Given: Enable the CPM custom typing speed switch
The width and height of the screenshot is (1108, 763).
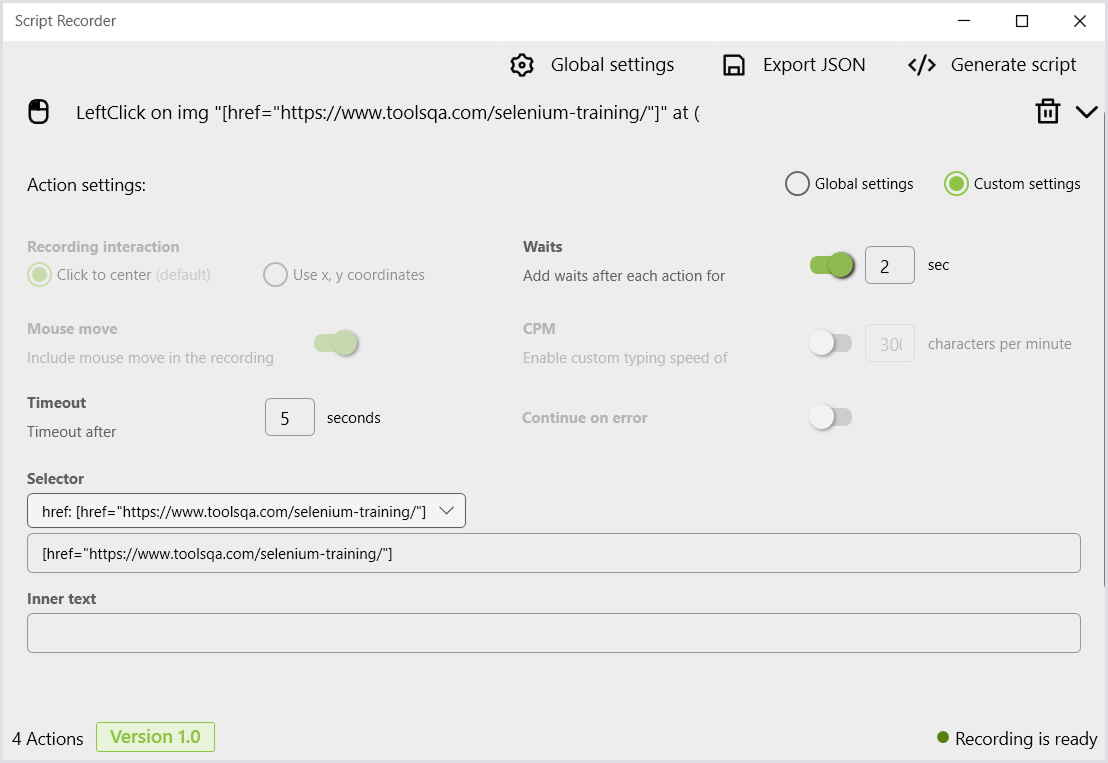Looking at the screenshot, I should pos(830,343).
